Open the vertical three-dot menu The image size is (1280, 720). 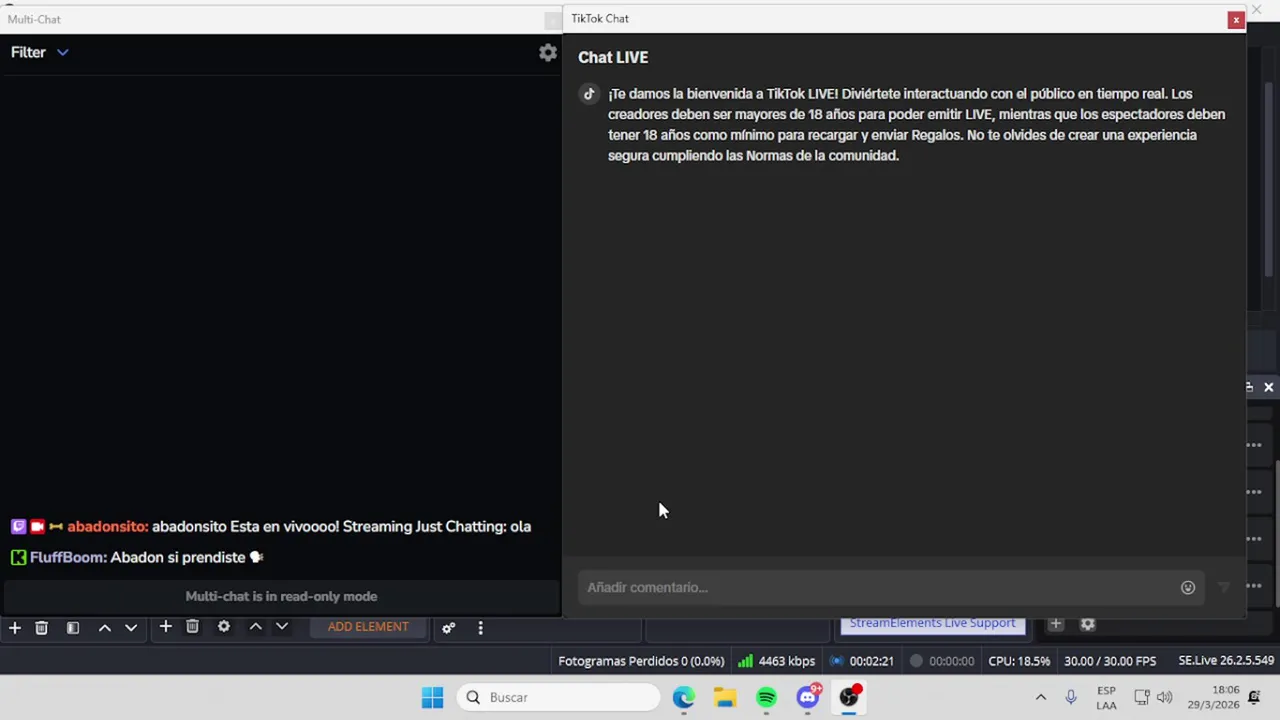tap(480, 628)
